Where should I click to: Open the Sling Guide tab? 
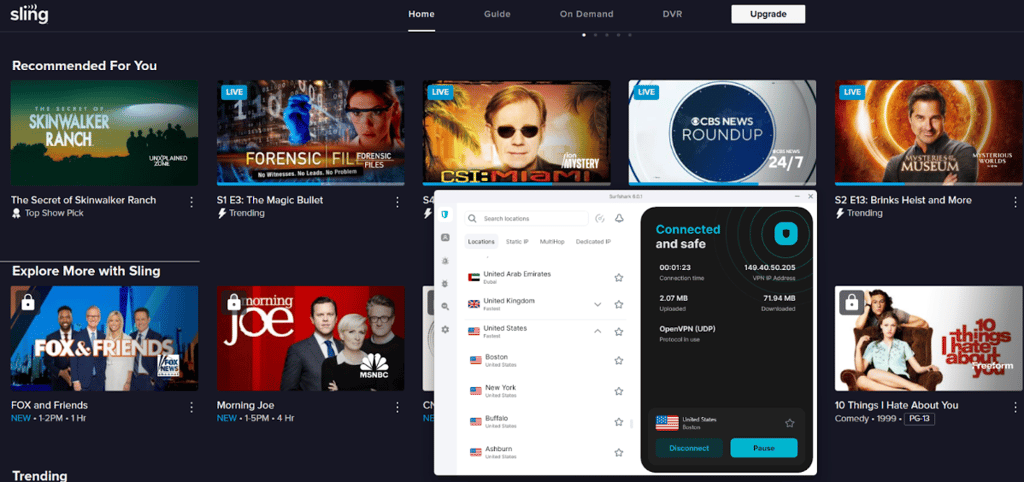point(497,14)
